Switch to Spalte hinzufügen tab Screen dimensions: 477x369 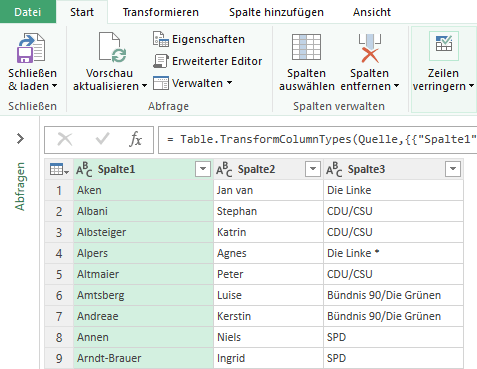[276, 12]
